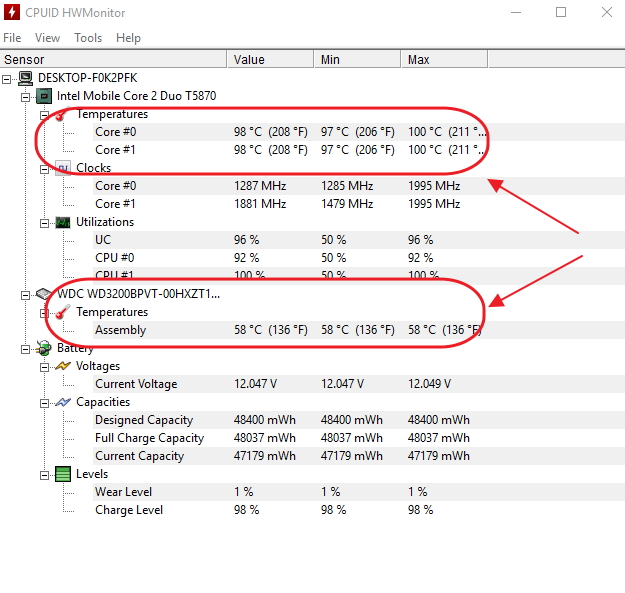Select the Voltages label
Screen dimensions: 625x593
pos(98,366)
